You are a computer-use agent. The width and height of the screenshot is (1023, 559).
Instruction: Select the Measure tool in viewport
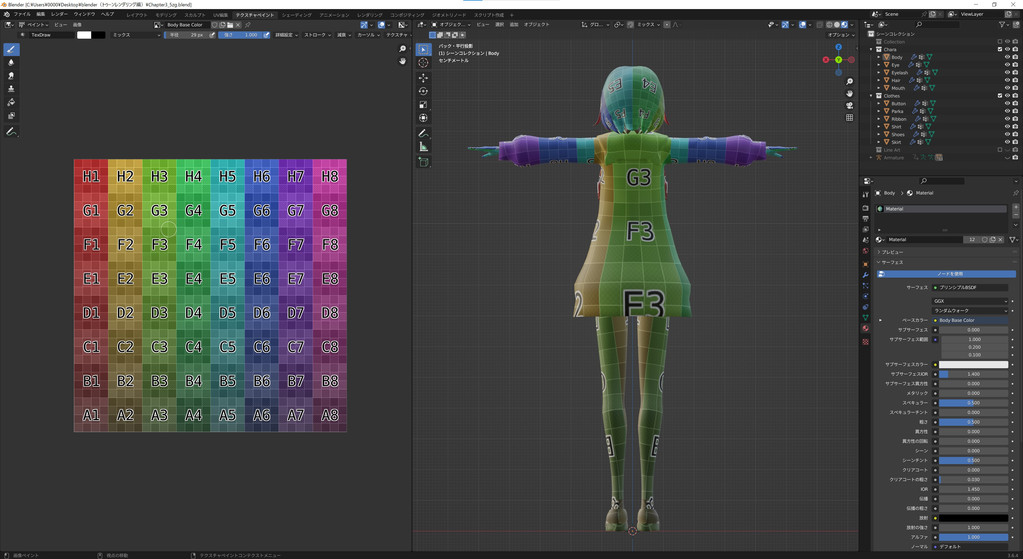(x=423, y=146)
